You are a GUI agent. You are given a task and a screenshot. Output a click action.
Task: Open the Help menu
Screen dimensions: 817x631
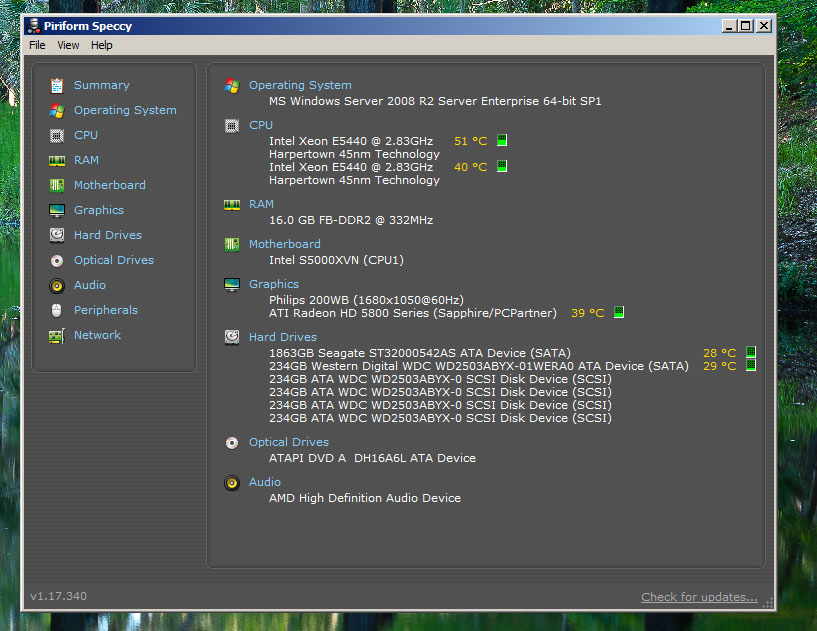coord(101,45)
